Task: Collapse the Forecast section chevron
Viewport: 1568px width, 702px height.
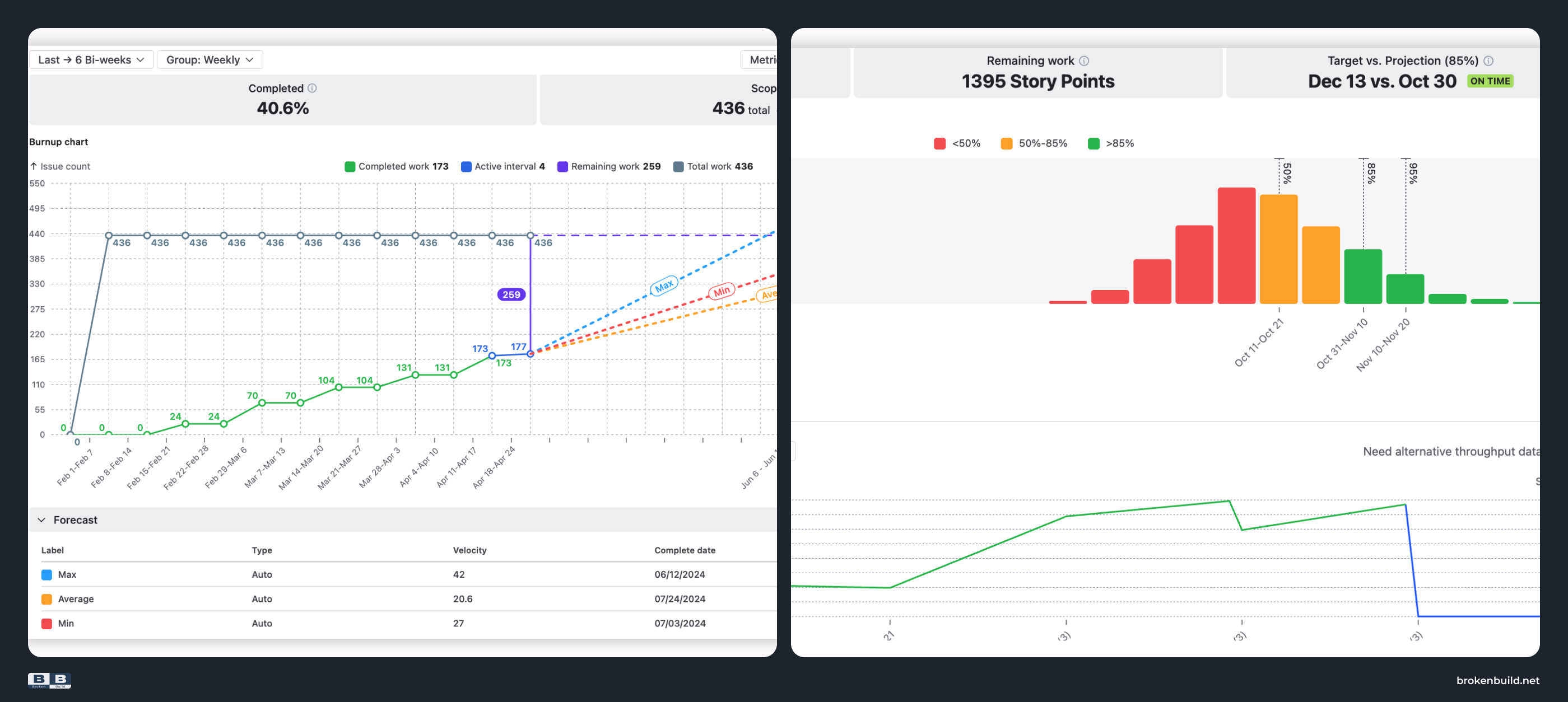Action: (41, 520)
